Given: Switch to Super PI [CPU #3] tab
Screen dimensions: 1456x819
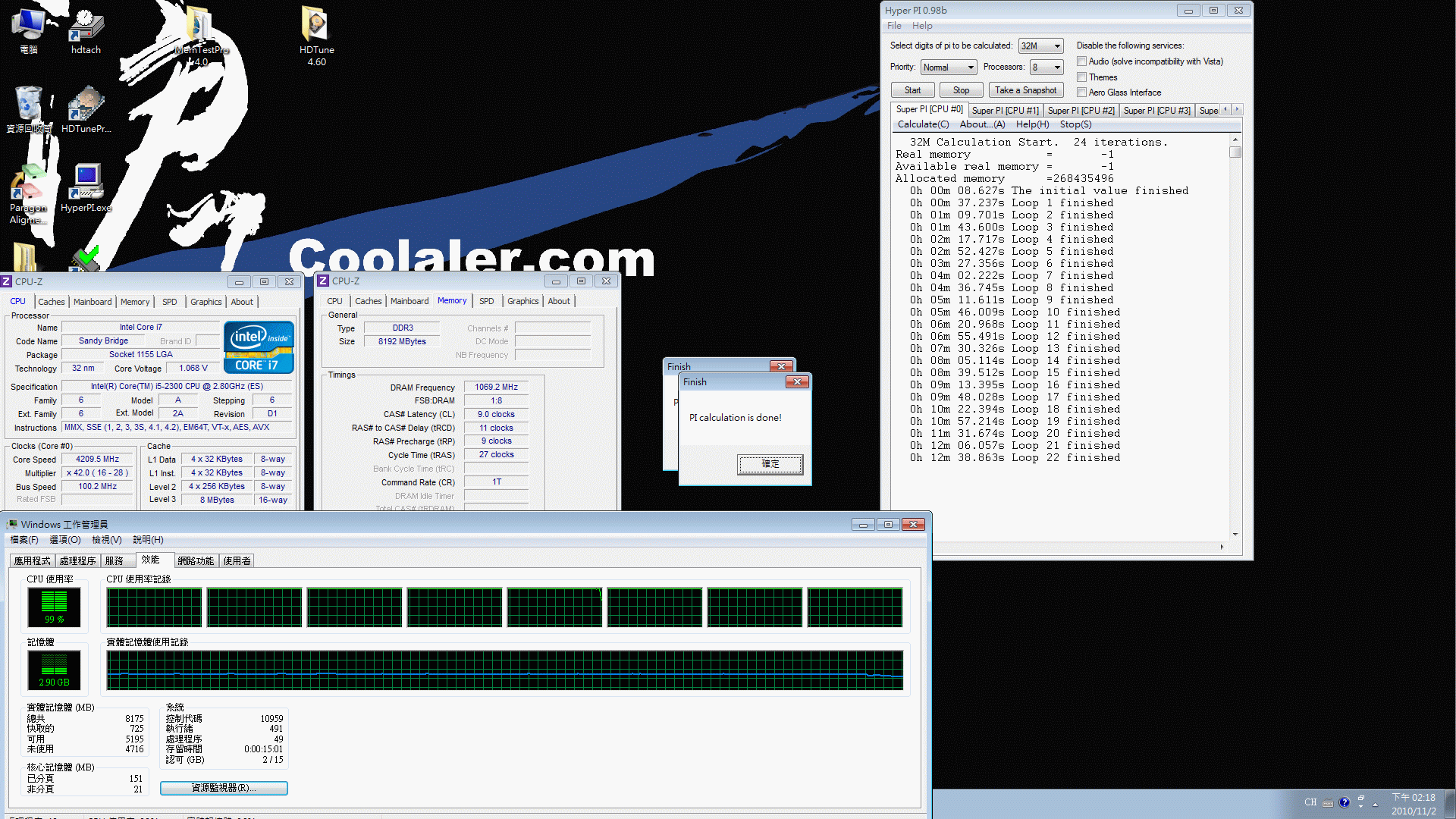Looking at the screenshot, I should click(1156, 111).
